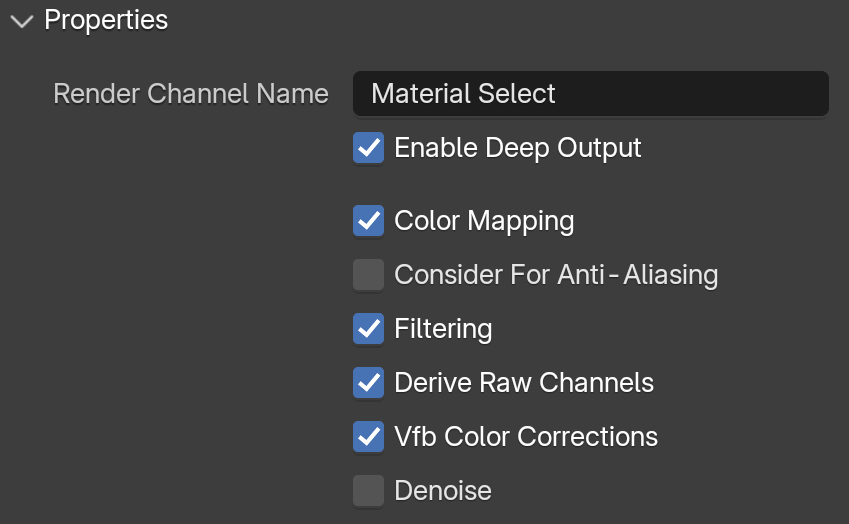The image size is (849, 524).
Task: Click the Filtering label text
Action: pyautogui.click(x=443, y=329)
